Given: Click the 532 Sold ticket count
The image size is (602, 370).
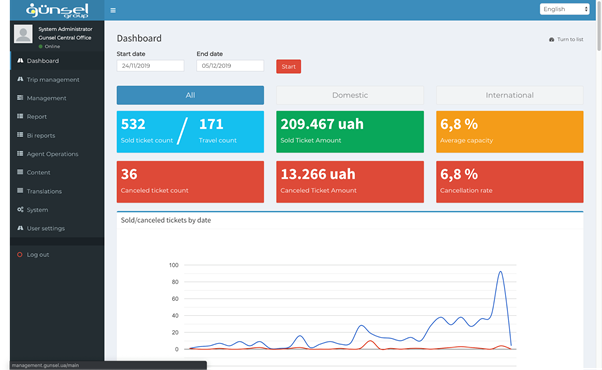Looking at the screenshot, I should (x=147, y=130).
